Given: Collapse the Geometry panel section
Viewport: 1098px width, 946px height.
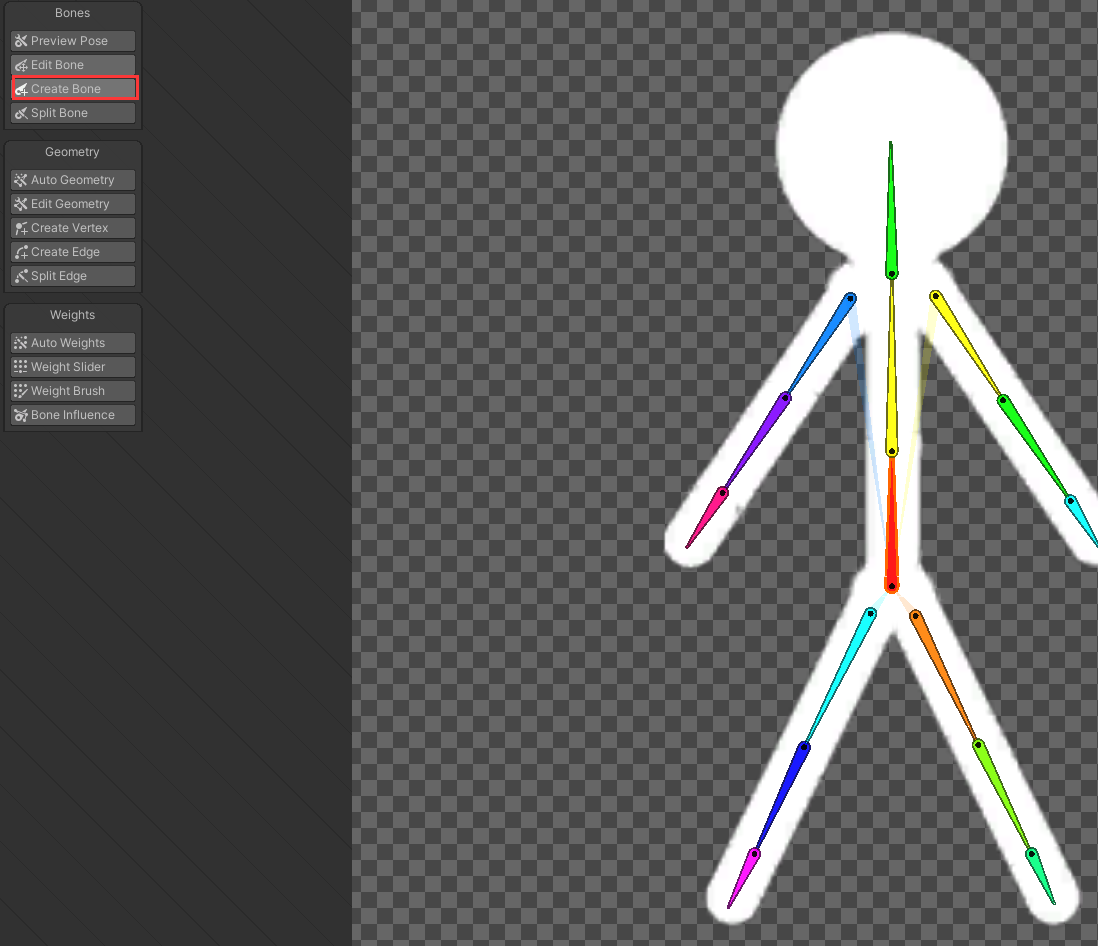Looking at the screenshot, I should point(72,152).
